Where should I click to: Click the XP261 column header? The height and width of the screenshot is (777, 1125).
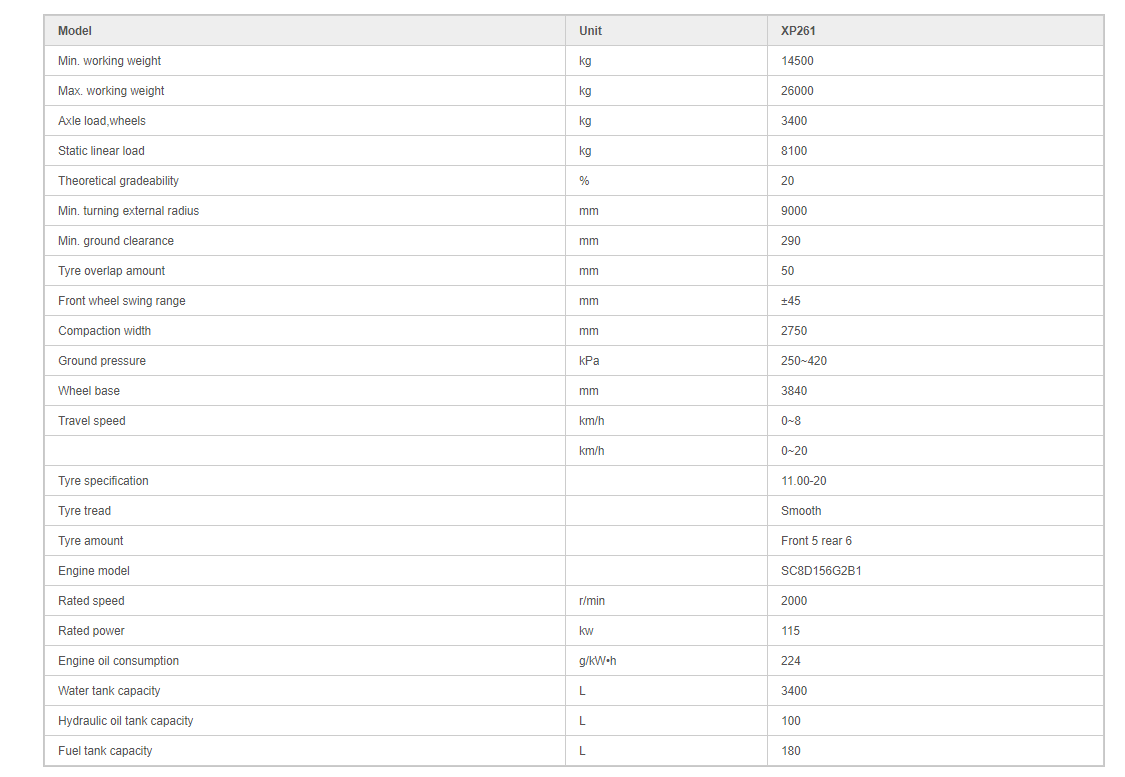(798, 31)
